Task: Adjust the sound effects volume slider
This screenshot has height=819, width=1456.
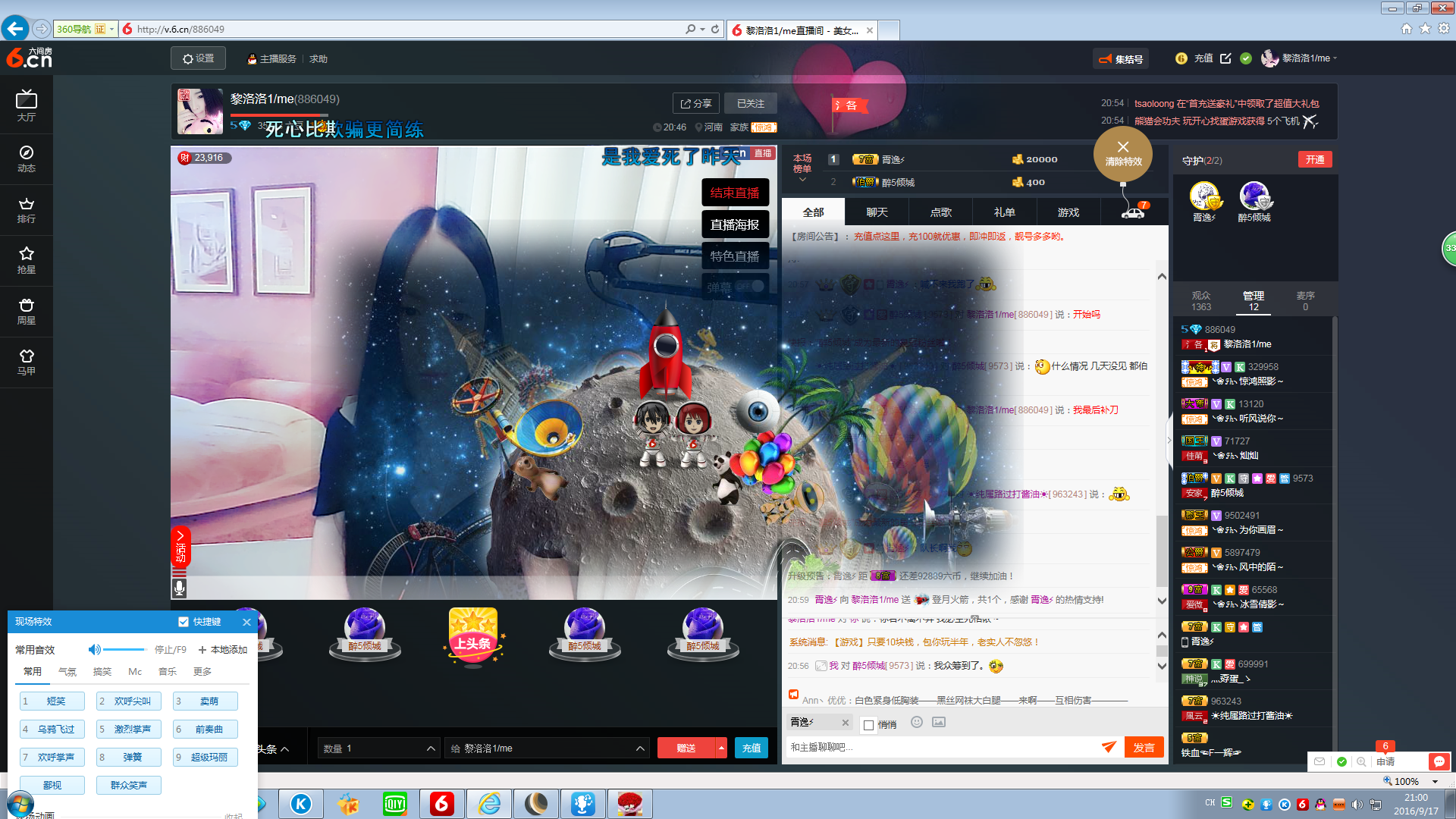Action: pyautogui.click(x=125, y=649)
